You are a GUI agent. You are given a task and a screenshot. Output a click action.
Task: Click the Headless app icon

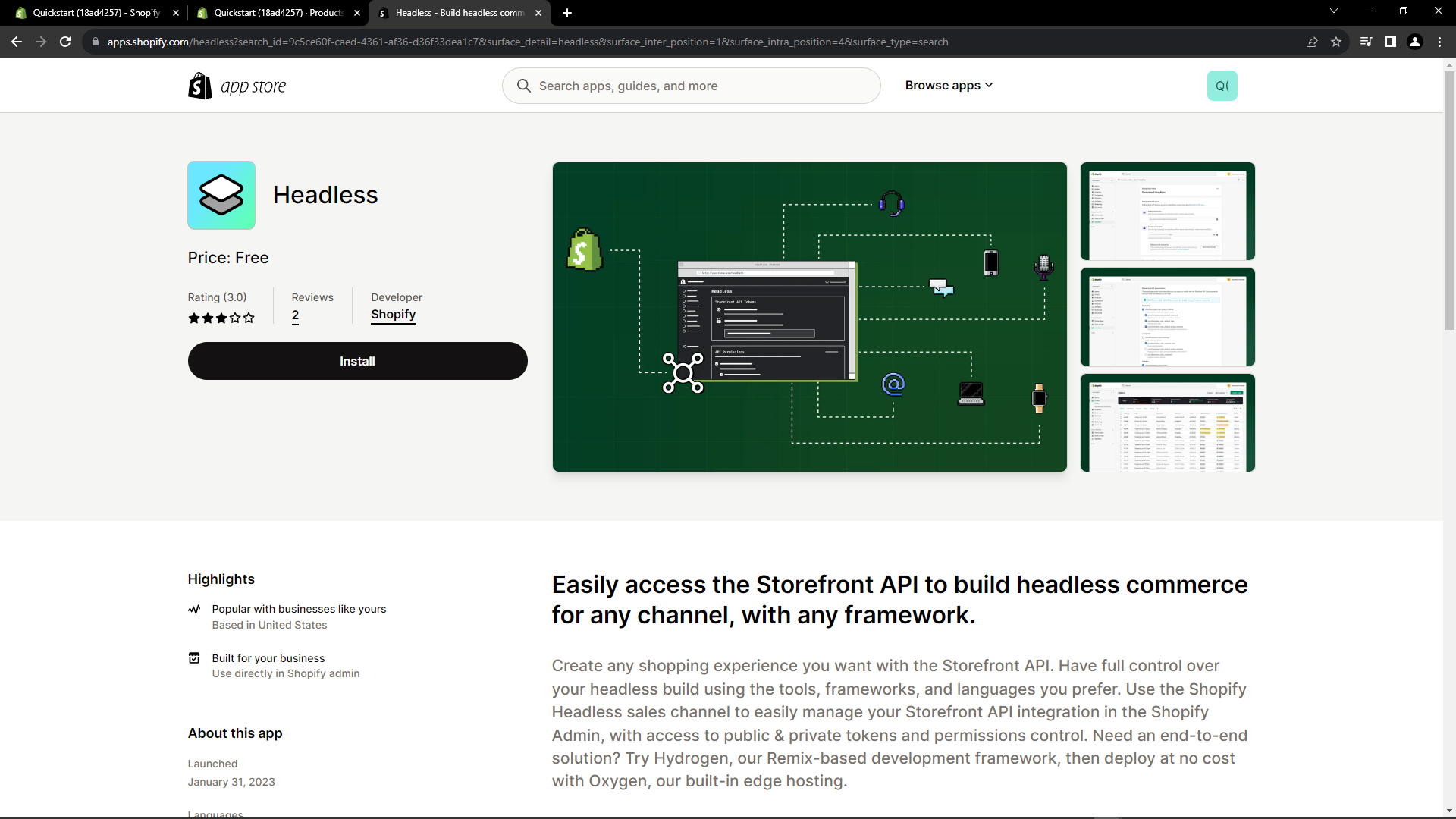point(221,195)
